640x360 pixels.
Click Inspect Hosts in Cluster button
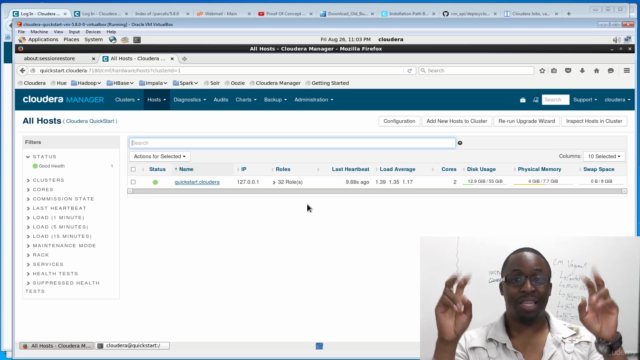[x=594, y=121]
